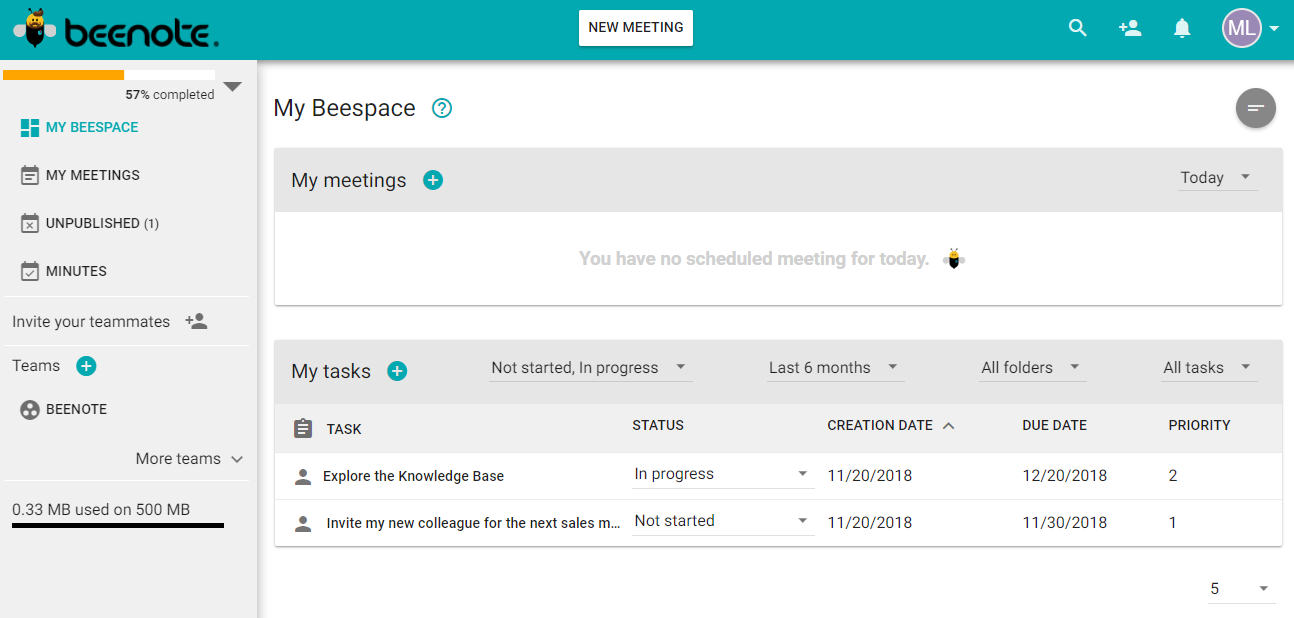Viewport: 1294px width, 618px height.
Task: Add a meeting with the plus icon
Action: point(433,180)
